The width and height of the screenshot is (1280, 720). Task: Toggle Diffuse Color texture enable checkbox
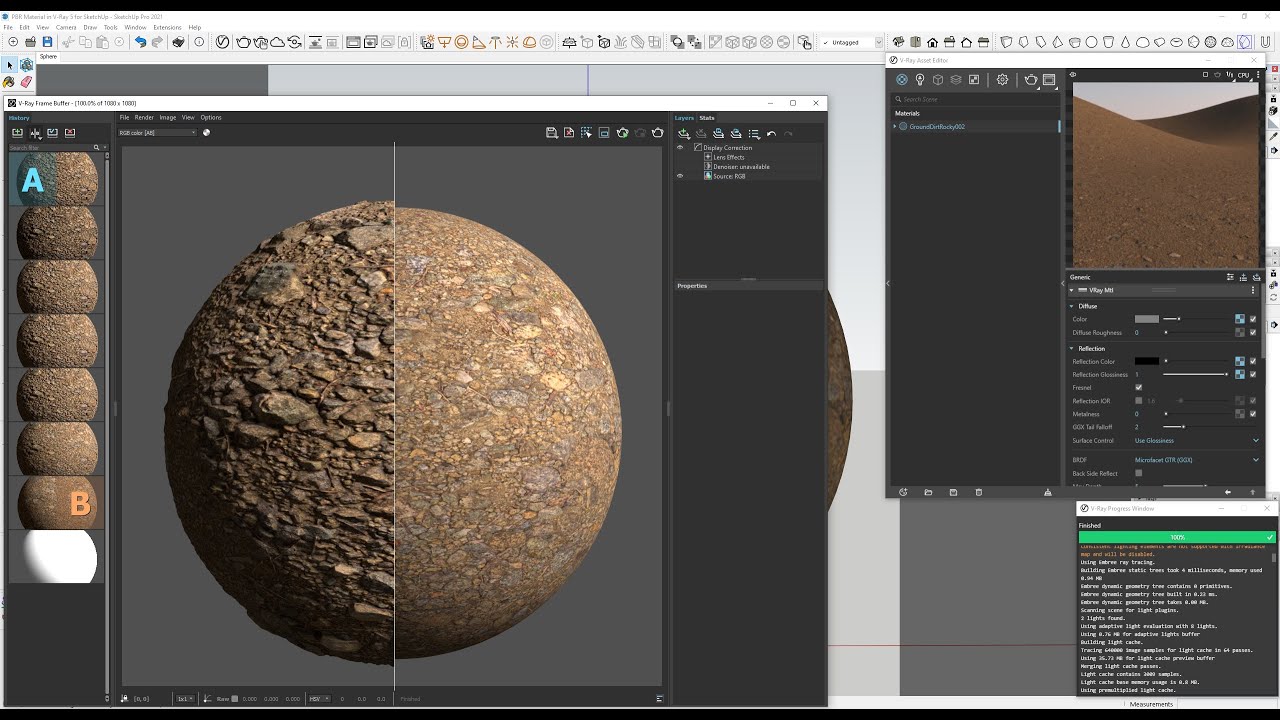point(1253,319)
